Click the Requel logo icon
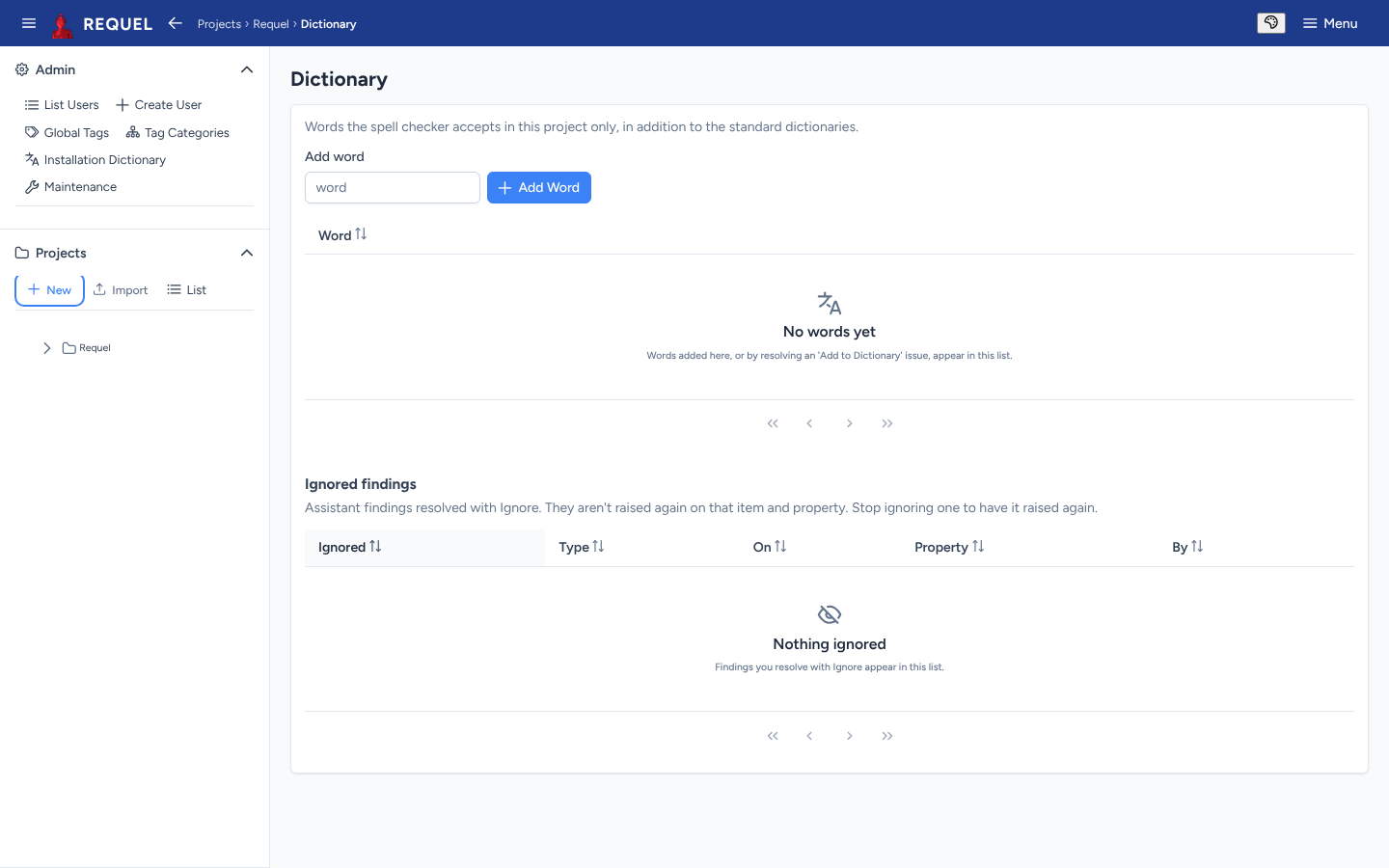1389x868 pixels. coord(63,24)
